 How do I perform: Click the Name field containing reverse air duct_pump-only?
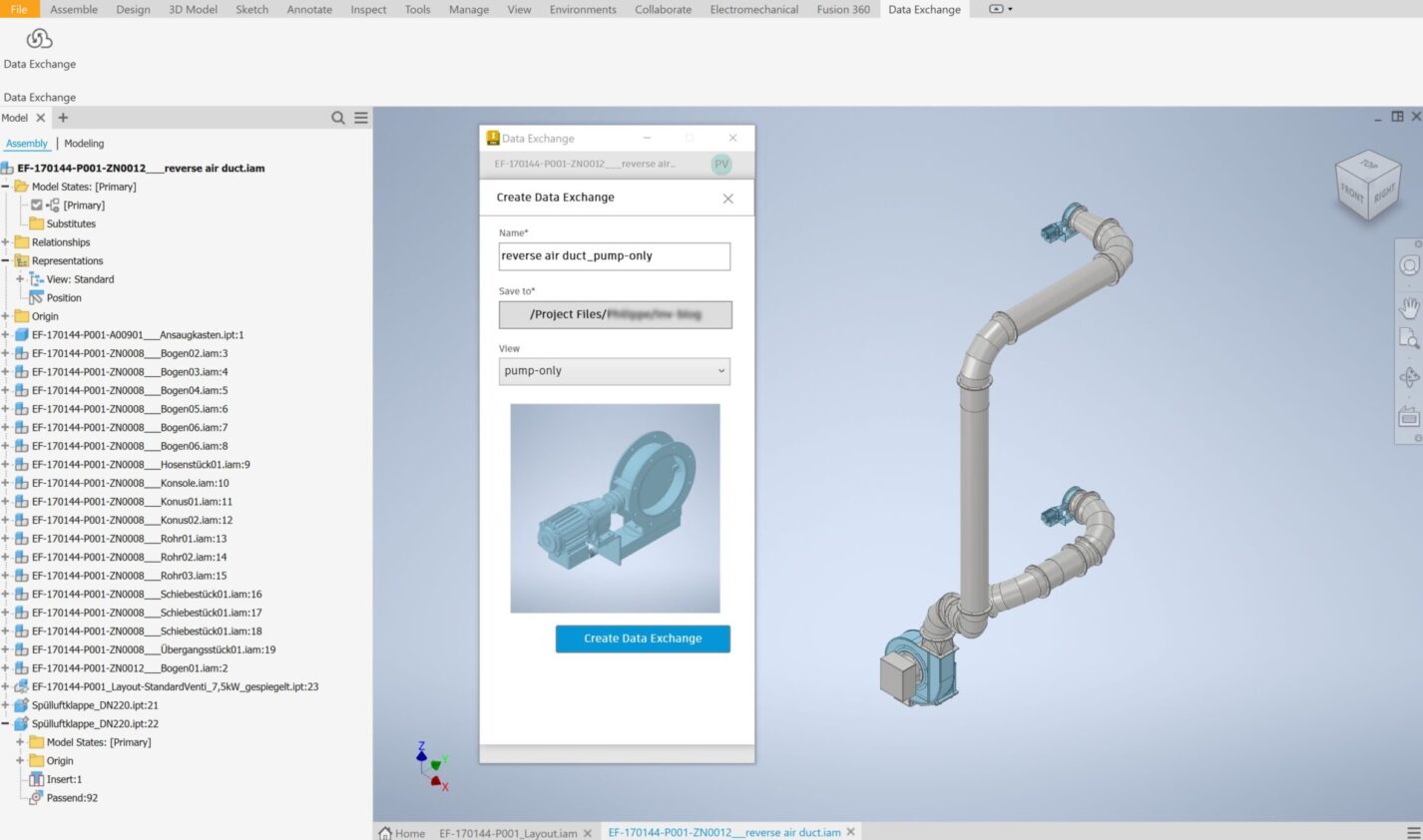(615, 256)
